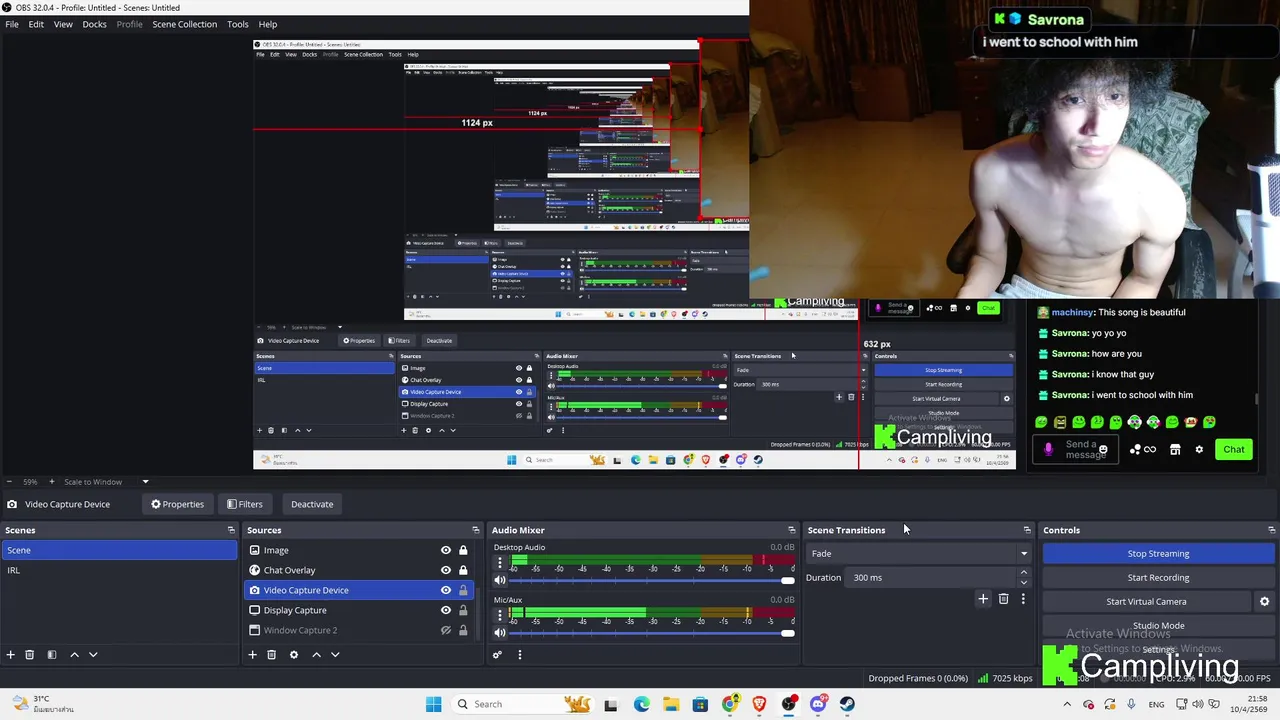Screen dimensions: 1280x720
Task: Adjust Desktop Audio volume slider
Action: coord(653,580)
